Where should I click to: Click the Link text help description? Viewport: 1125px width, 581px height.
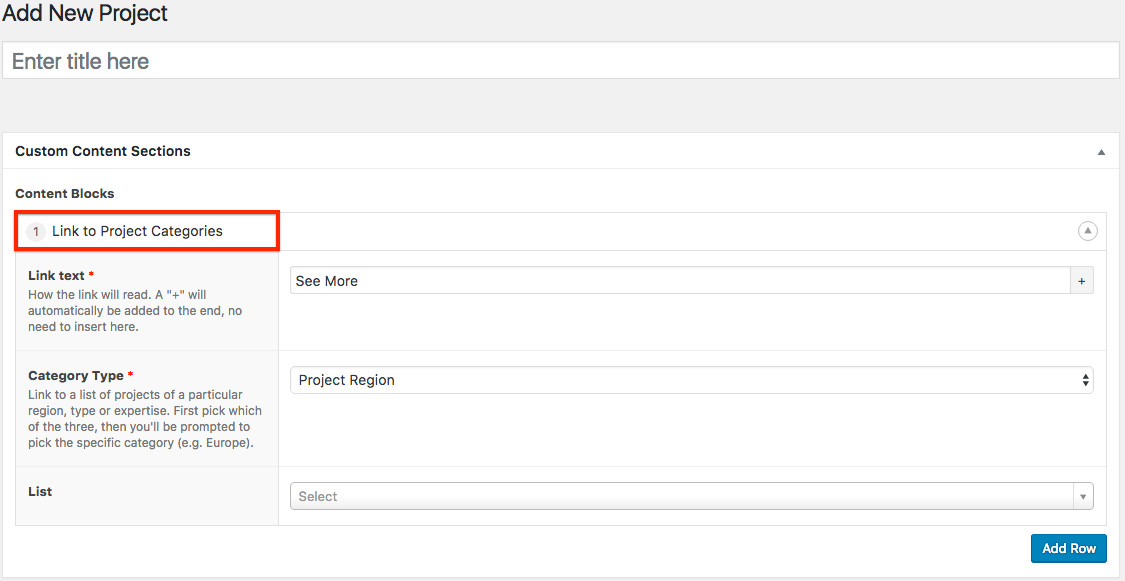point(135,310)
